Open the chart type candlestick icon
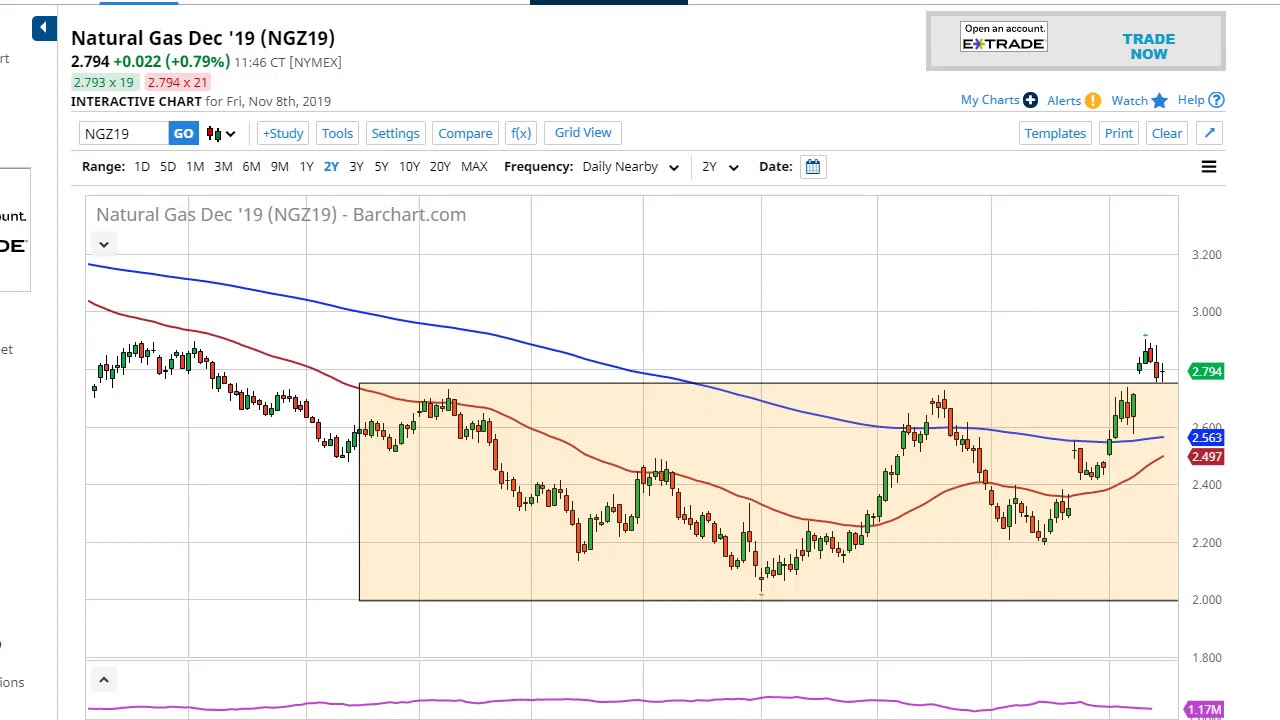Screen dimensions: 1280x720 point(214,133)
